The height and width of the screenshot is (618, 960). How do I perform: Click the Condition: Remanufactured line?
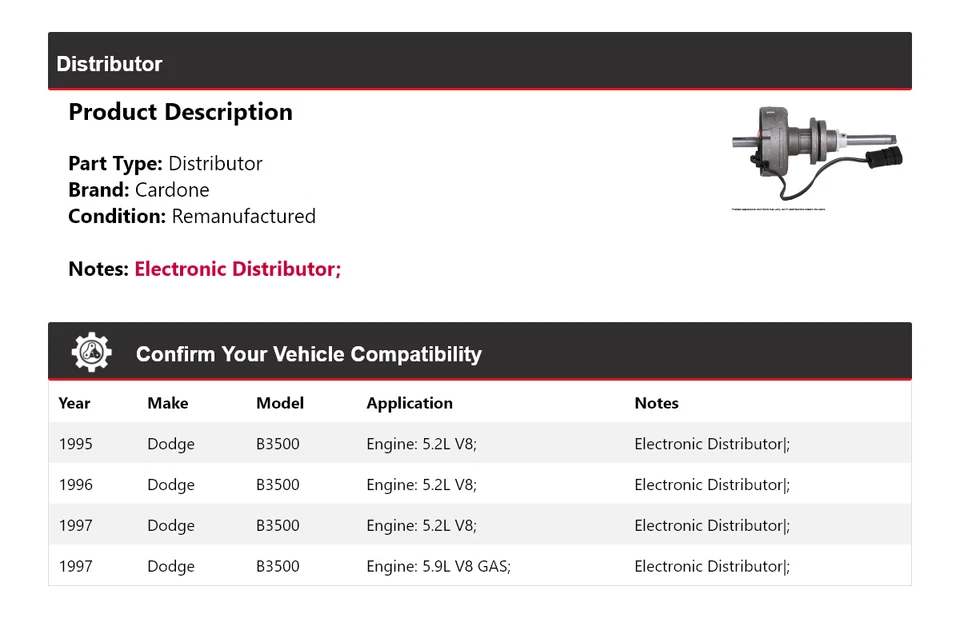click(x=192, y=216)
